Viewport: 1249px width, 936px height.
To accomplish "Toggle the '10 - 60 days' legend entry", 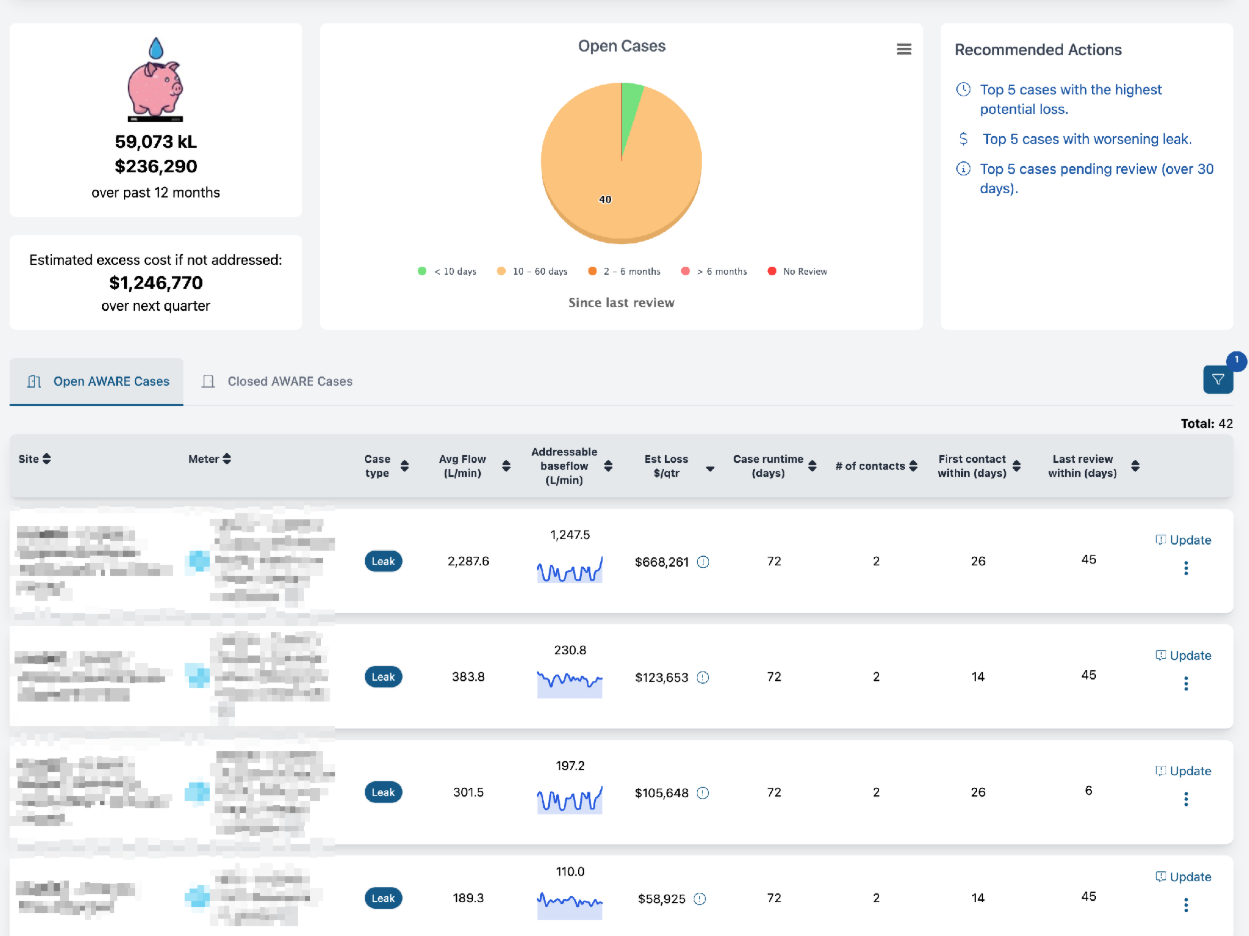I will (532, 271).
